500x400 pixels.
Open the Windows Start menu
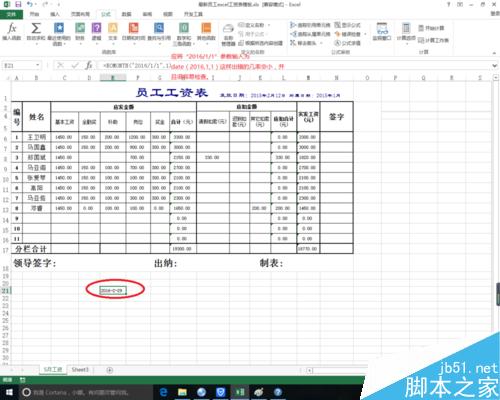[9, 392]
